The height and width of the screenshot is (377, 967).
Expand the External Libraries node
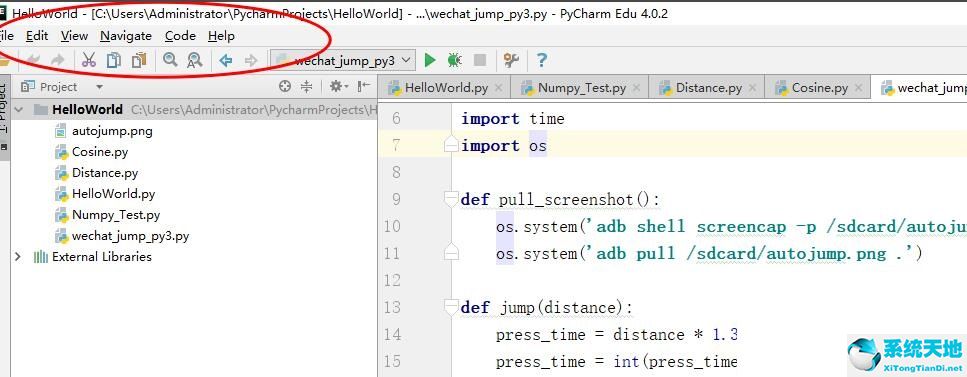click(17, 257)
